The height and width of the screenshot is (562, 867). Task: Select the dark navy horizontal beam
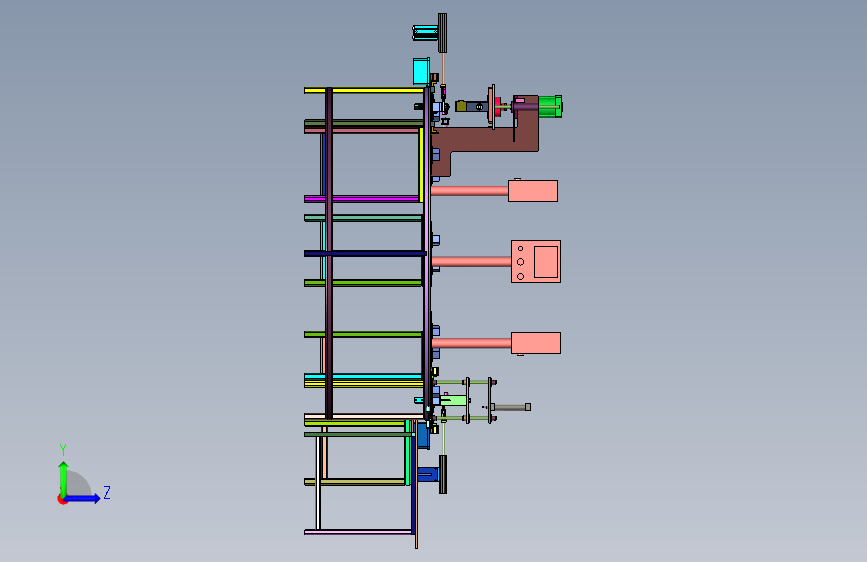click(x=365, y=253)
